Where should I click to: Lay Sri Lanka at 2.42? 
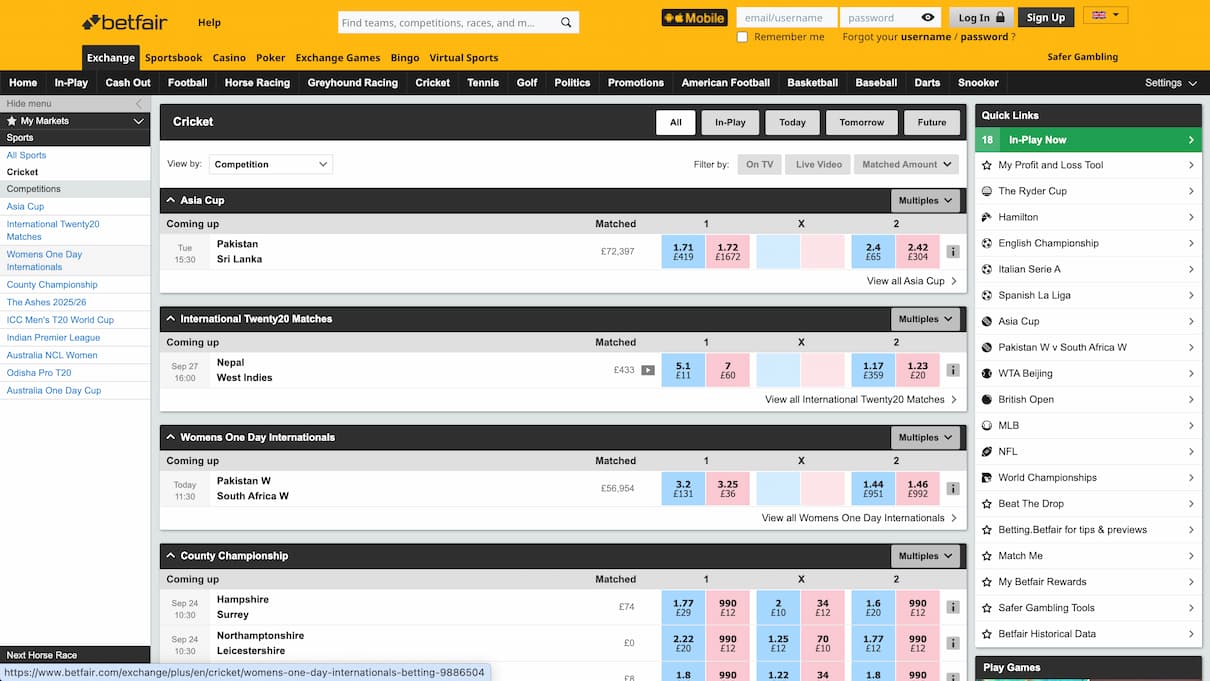(918, 252)
